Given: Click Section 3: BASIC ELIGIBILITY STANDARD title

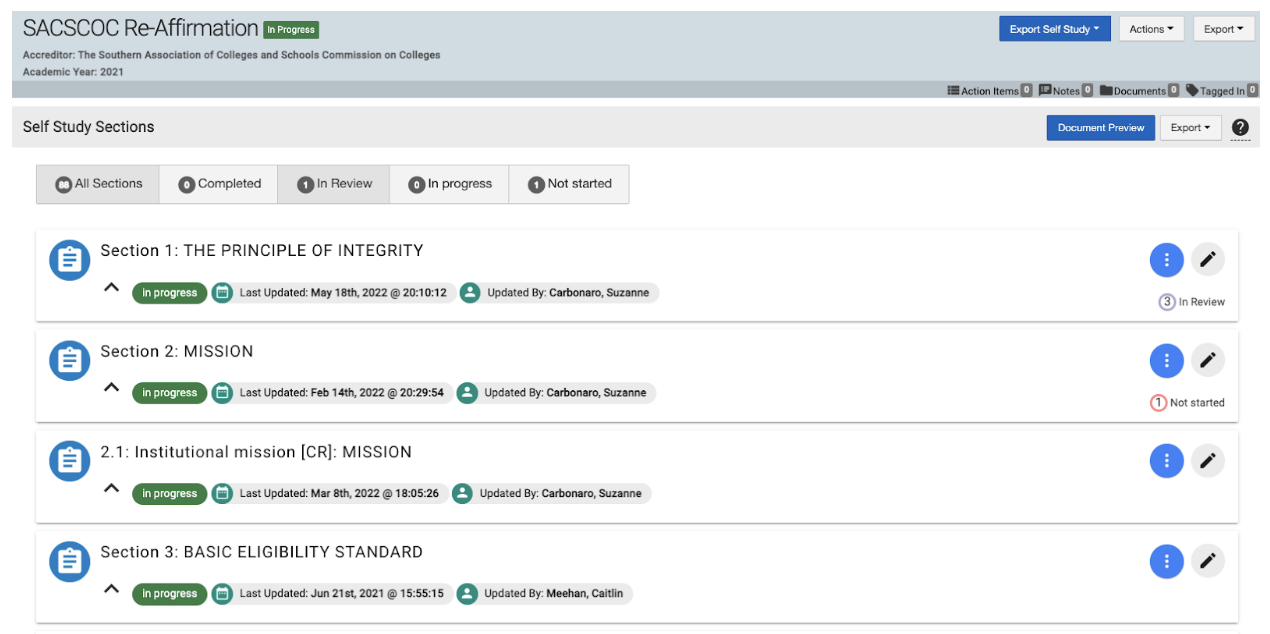Looking at the screenshot, I should tap(261, 552).
